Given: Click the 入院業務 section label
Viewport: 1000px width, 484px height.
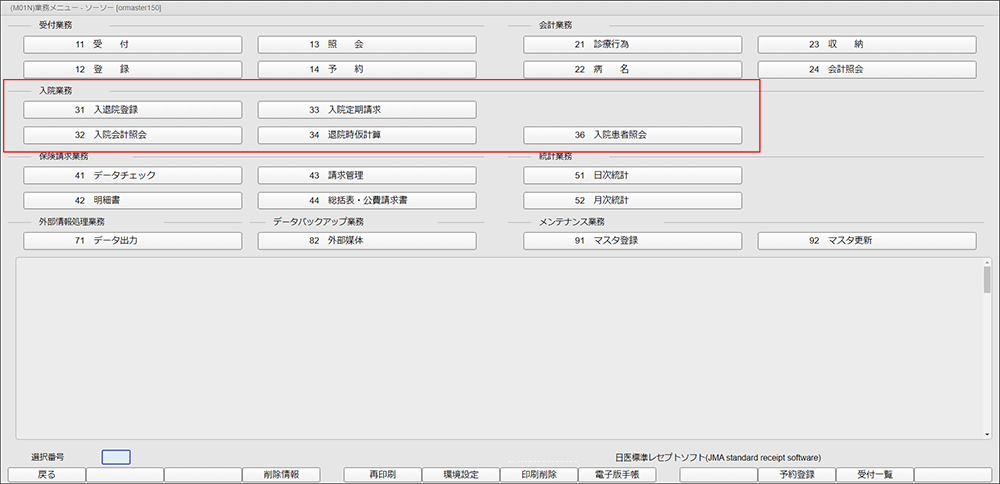Looking at the screenshot, I should [55, 91].
